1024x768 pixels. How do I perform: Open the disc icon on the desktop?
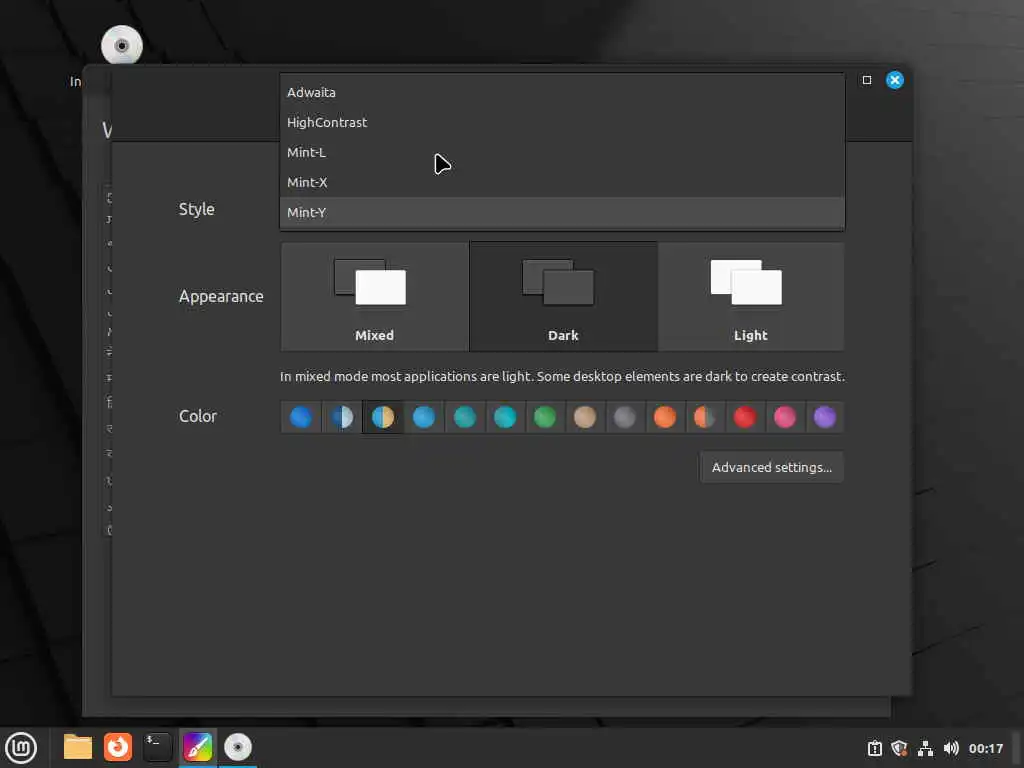122,45
